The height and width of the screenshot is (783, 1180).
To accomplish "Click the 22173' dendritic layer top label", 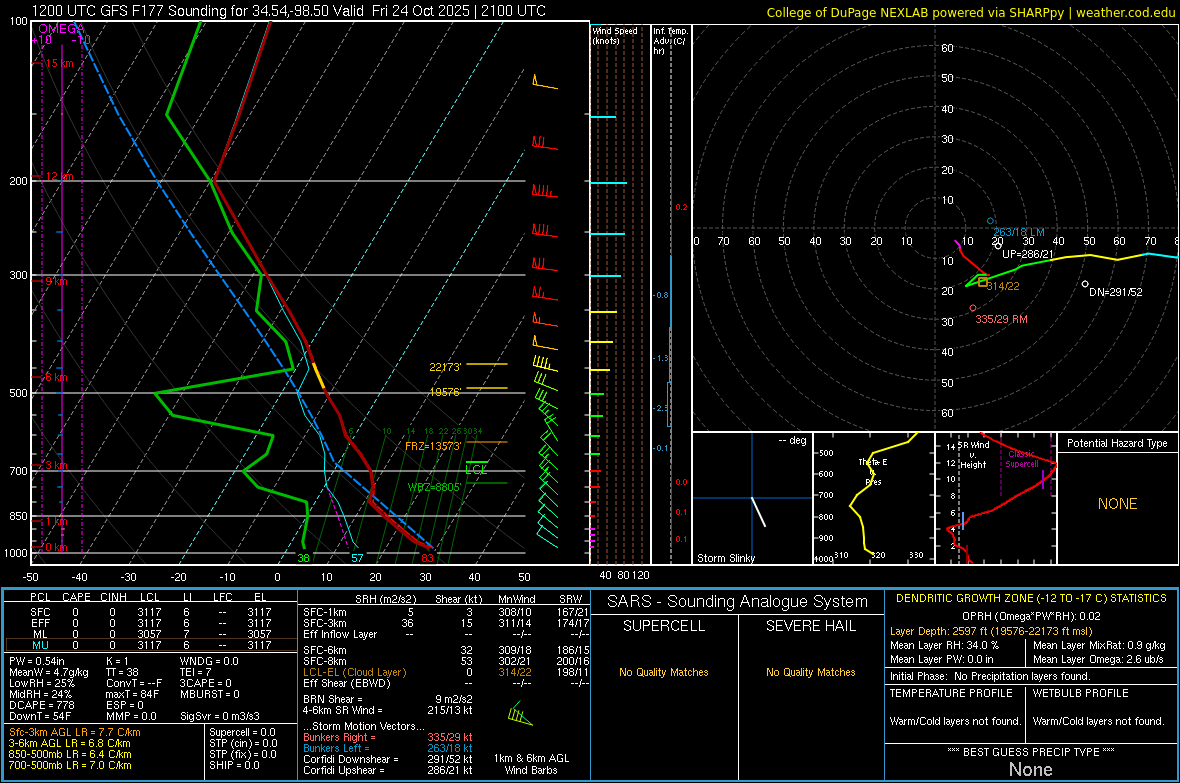I will (445, 367).
